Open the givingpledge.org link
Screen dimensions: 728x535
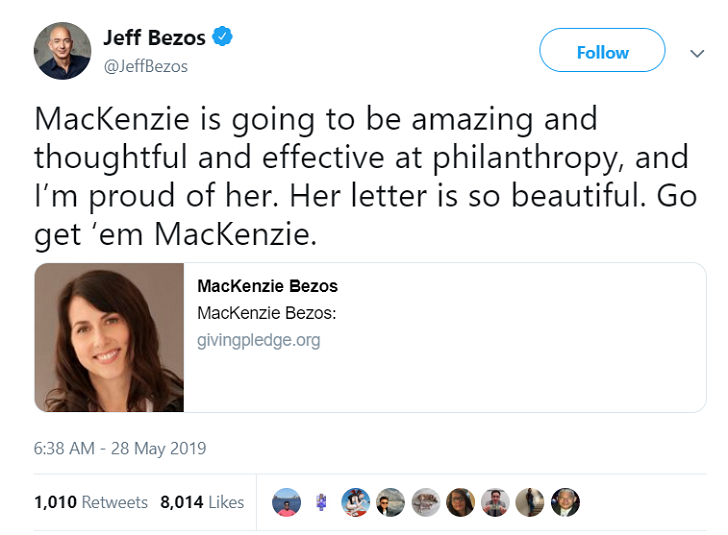click(x=259, y=340)
